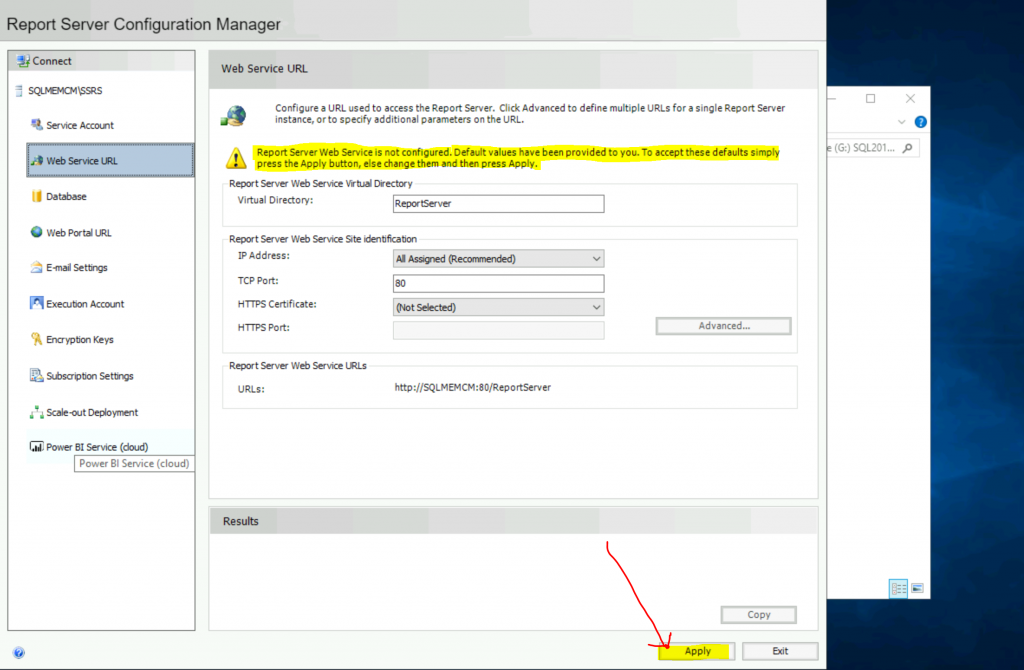1024x670 pixels.
Task: Click the Service Account sidebar icon
Action: [x=37, y=125]
